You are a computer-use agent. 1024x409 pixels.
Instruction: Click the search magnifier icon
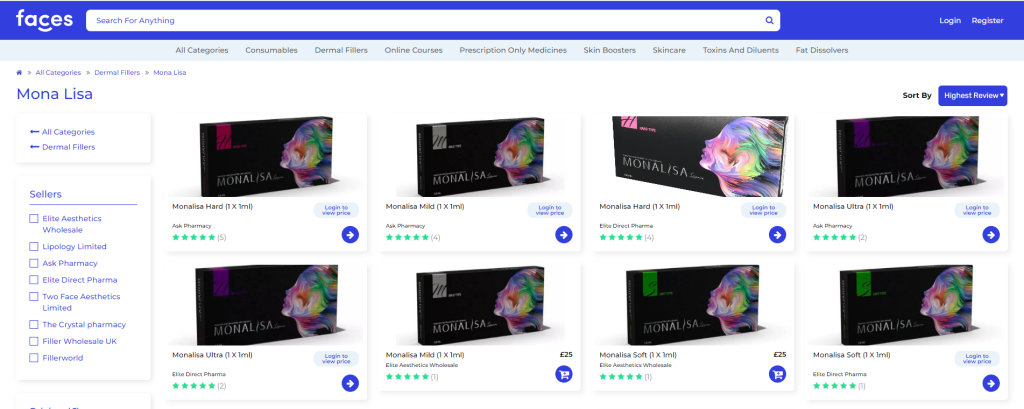click(x=769, y=20)
